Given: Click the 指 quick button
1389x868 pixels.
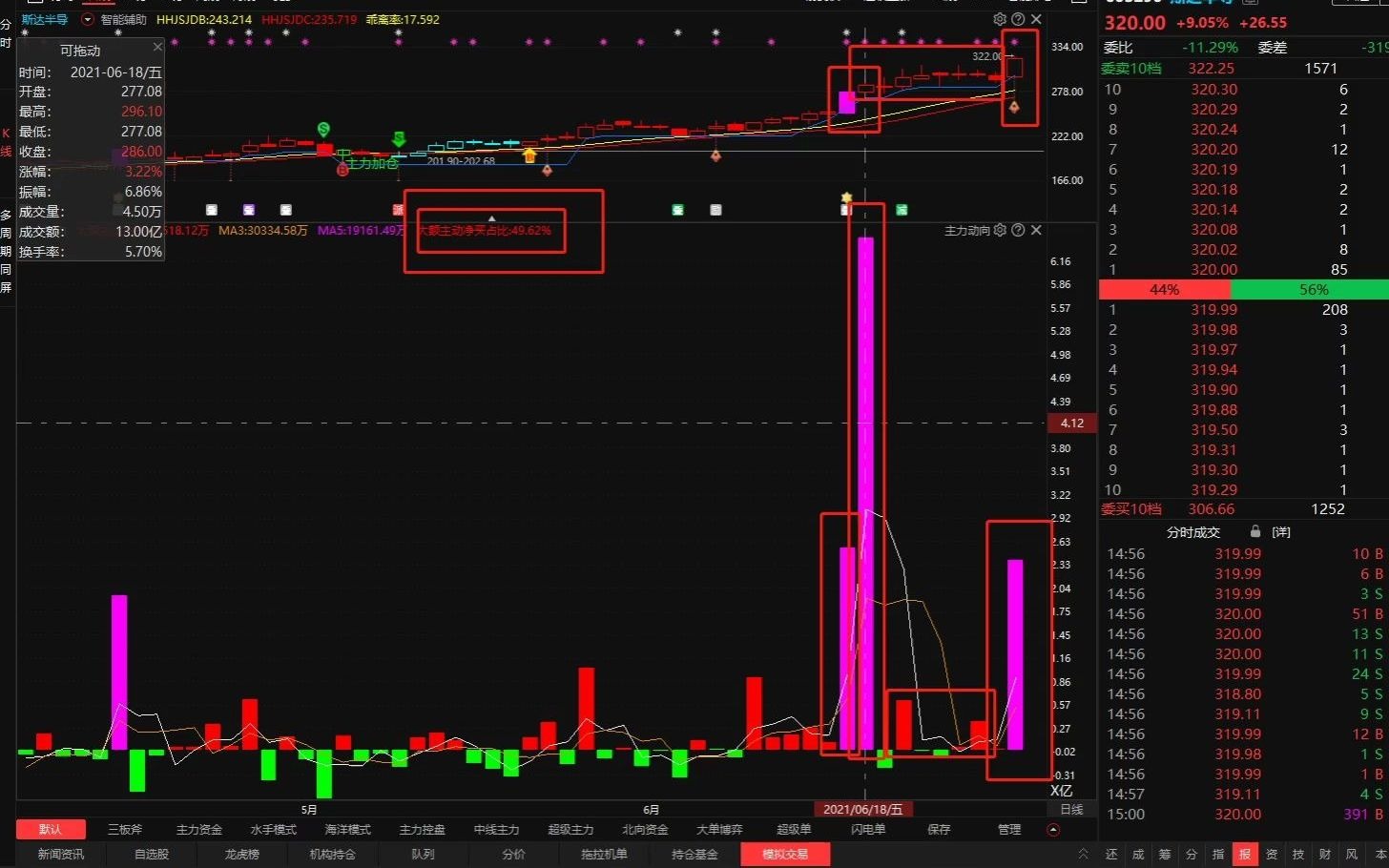Looking at the screenshot, I should click(x=1218, y=854).
